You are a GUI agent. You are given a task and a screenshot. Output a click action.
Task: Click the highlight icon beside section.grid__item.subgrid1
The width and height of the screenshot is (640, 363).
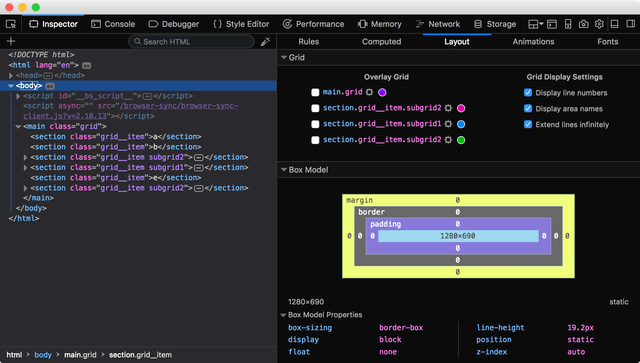(x=448, y=124)
